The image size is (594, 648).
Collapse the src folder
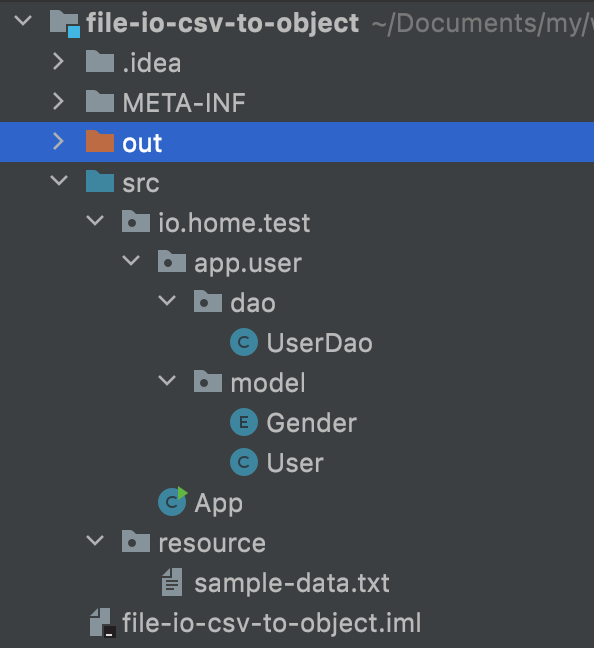point(59,180)
